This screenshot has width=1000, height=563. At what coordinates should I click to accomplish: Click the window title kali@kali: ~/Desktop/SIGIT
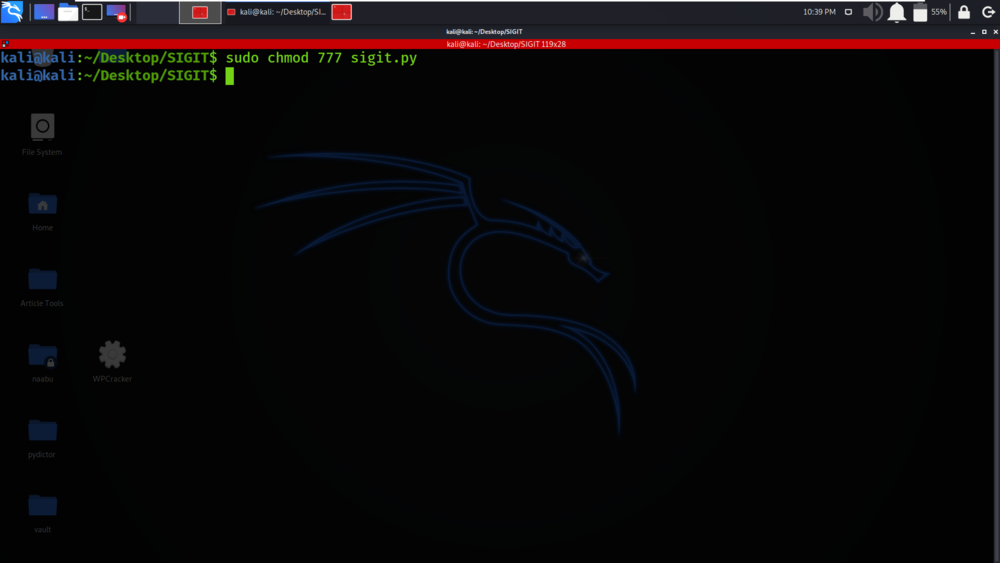pos(484,31)
